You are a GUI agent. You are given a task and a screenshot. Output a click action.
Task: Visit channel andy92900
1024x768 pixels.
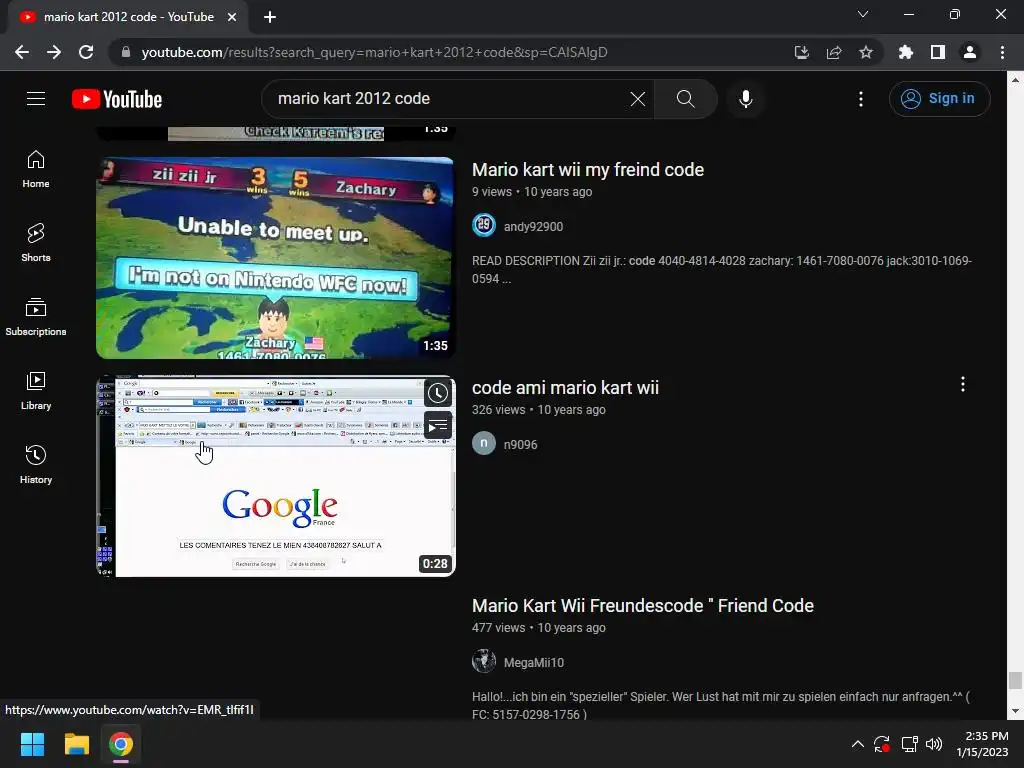click(x=533, y=227)
